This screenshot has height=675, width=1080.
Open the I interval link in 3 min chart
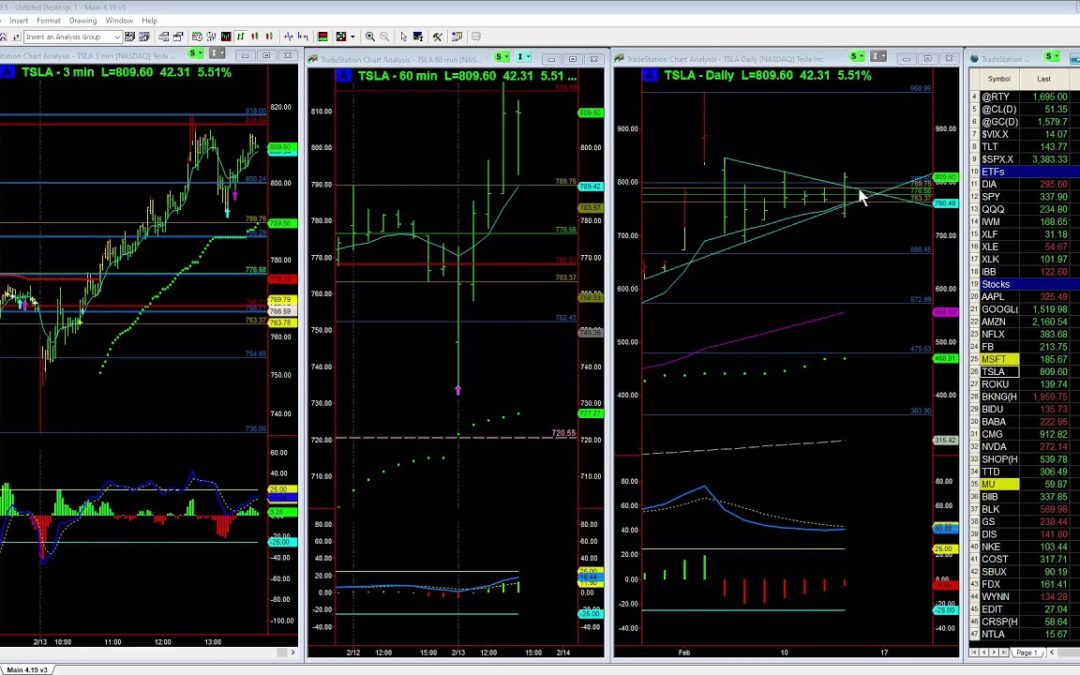tap(217, 53)
